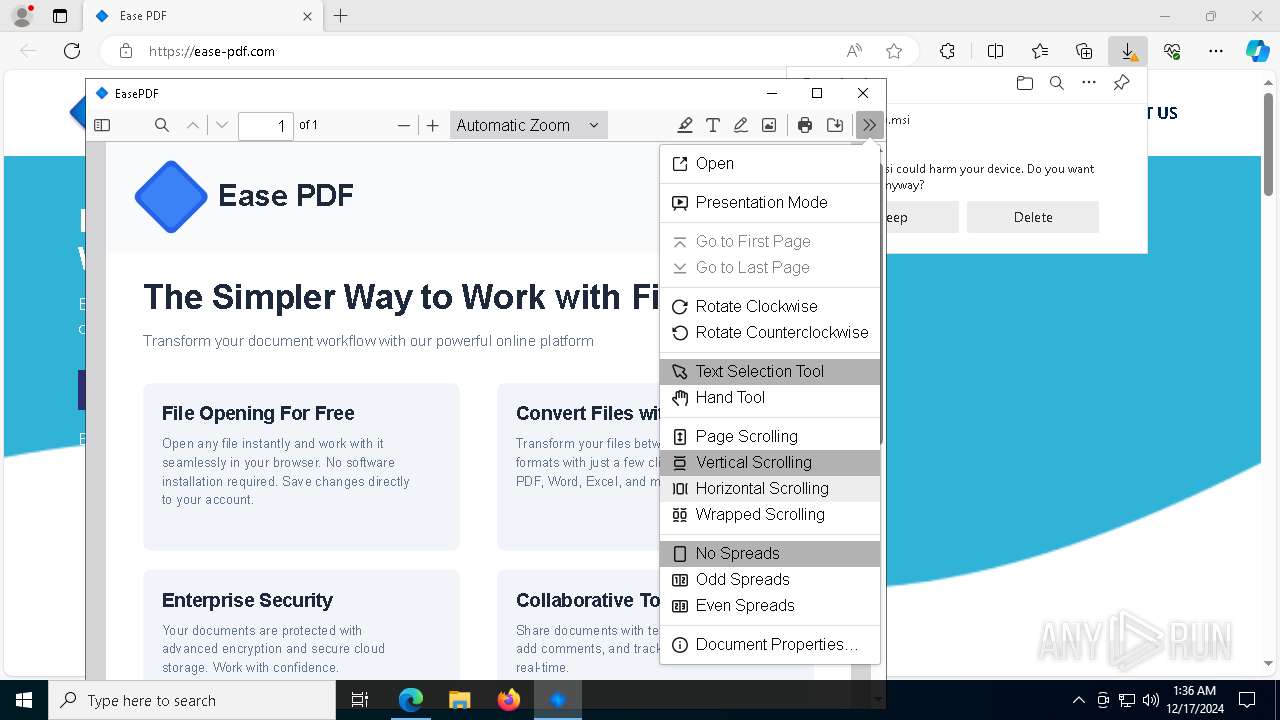Enable Wrapped Scrolling mode

770,515
